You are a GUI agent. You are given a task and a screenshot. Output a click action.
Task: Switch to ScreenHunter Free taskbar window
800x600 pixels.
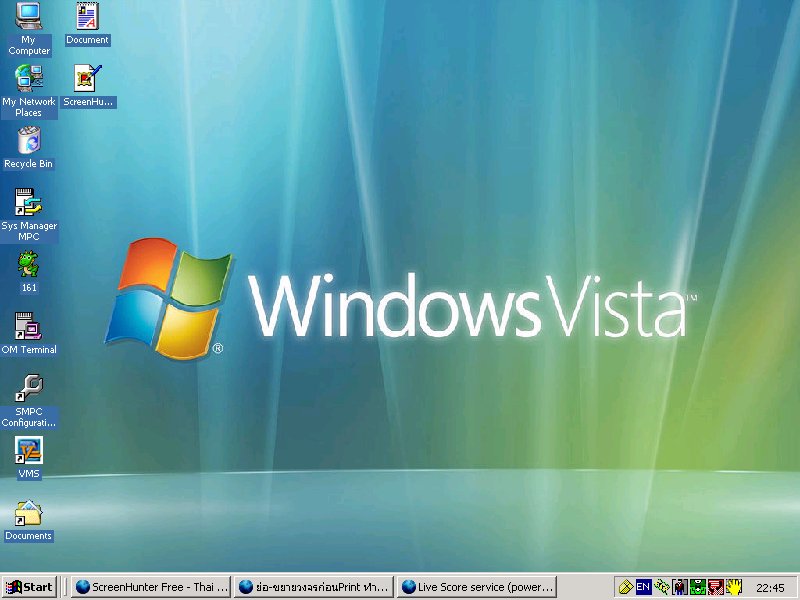(151, 587)
